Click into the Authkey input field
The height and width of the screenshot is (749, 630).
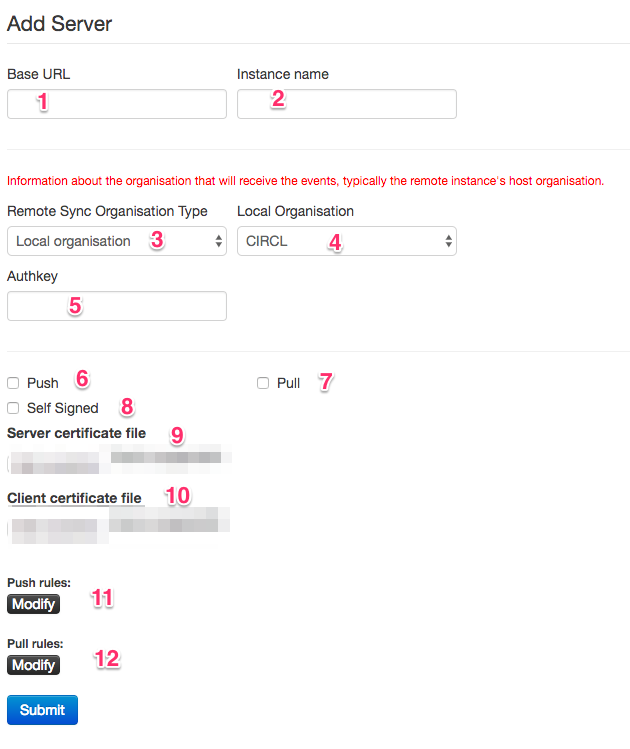tap(117, 306)
